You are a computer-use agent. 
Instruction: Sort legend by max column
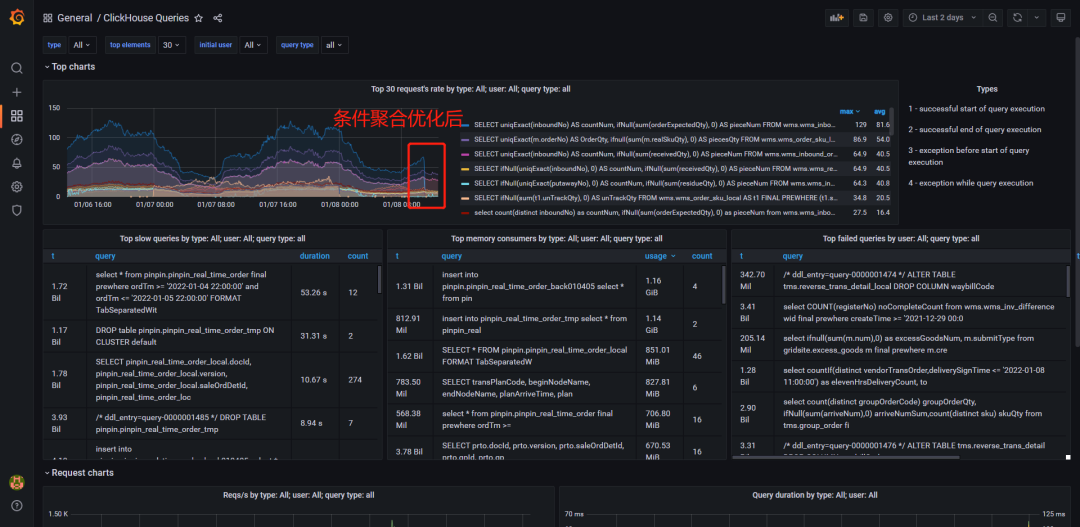[x=850, y=111]
